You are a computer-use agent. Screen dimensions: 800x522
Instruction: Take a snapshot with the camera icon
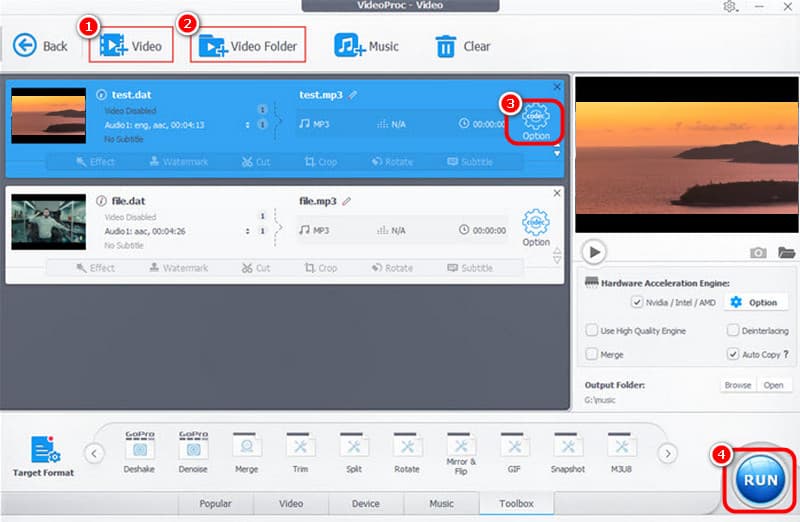coord(758,253)
